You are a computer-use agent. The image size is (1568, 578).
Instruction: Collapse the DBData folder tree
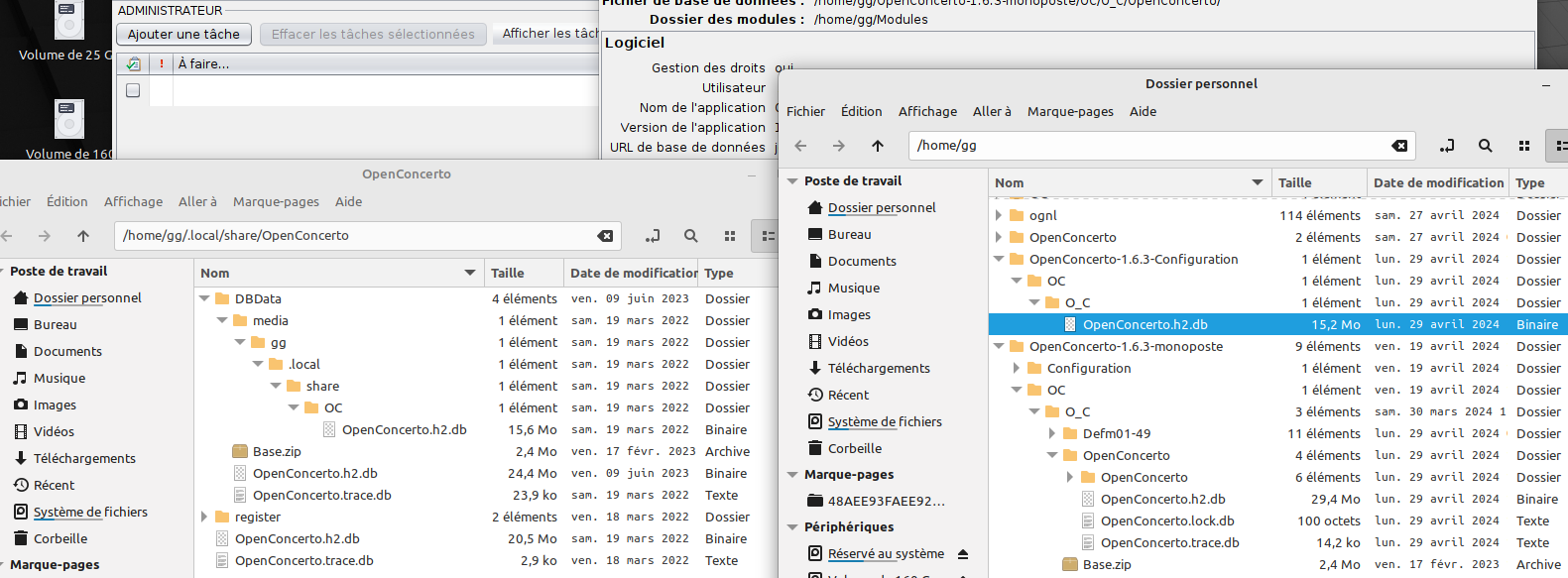[205, 298]
